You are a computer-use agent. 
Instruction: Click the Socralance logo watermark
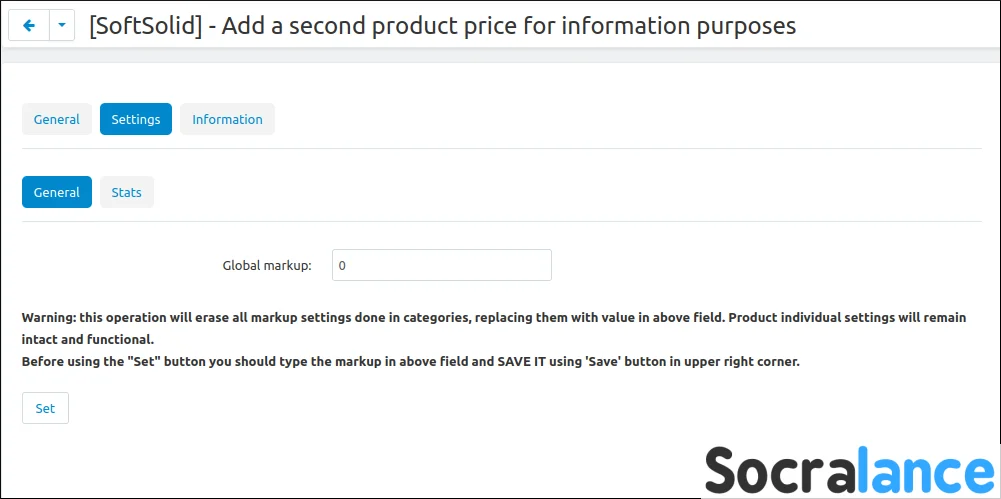[x=849, y=470]
